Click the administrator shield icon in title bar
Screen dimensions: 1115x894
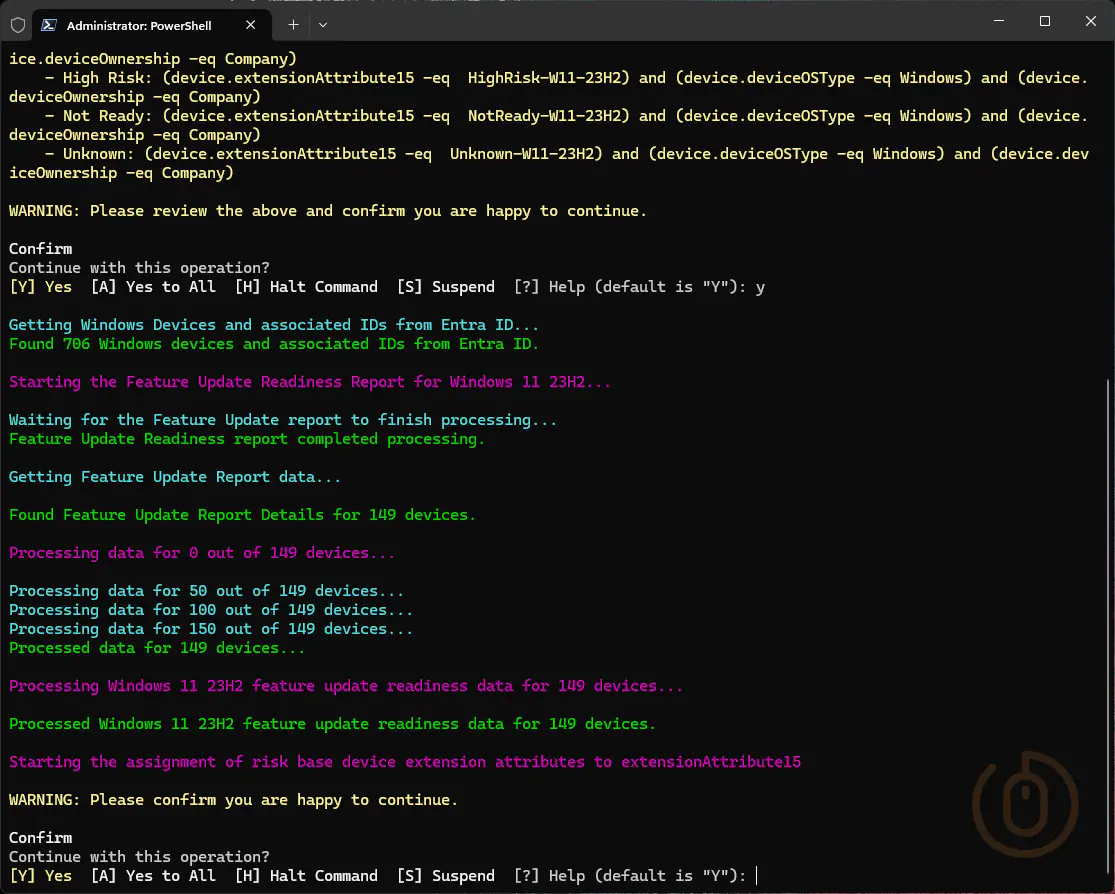tap(17, 25)
